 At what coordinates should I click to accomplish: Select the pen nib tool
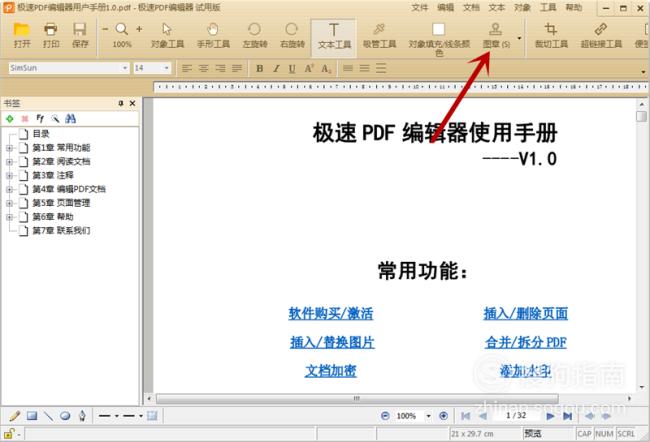(x=82, y=415)
